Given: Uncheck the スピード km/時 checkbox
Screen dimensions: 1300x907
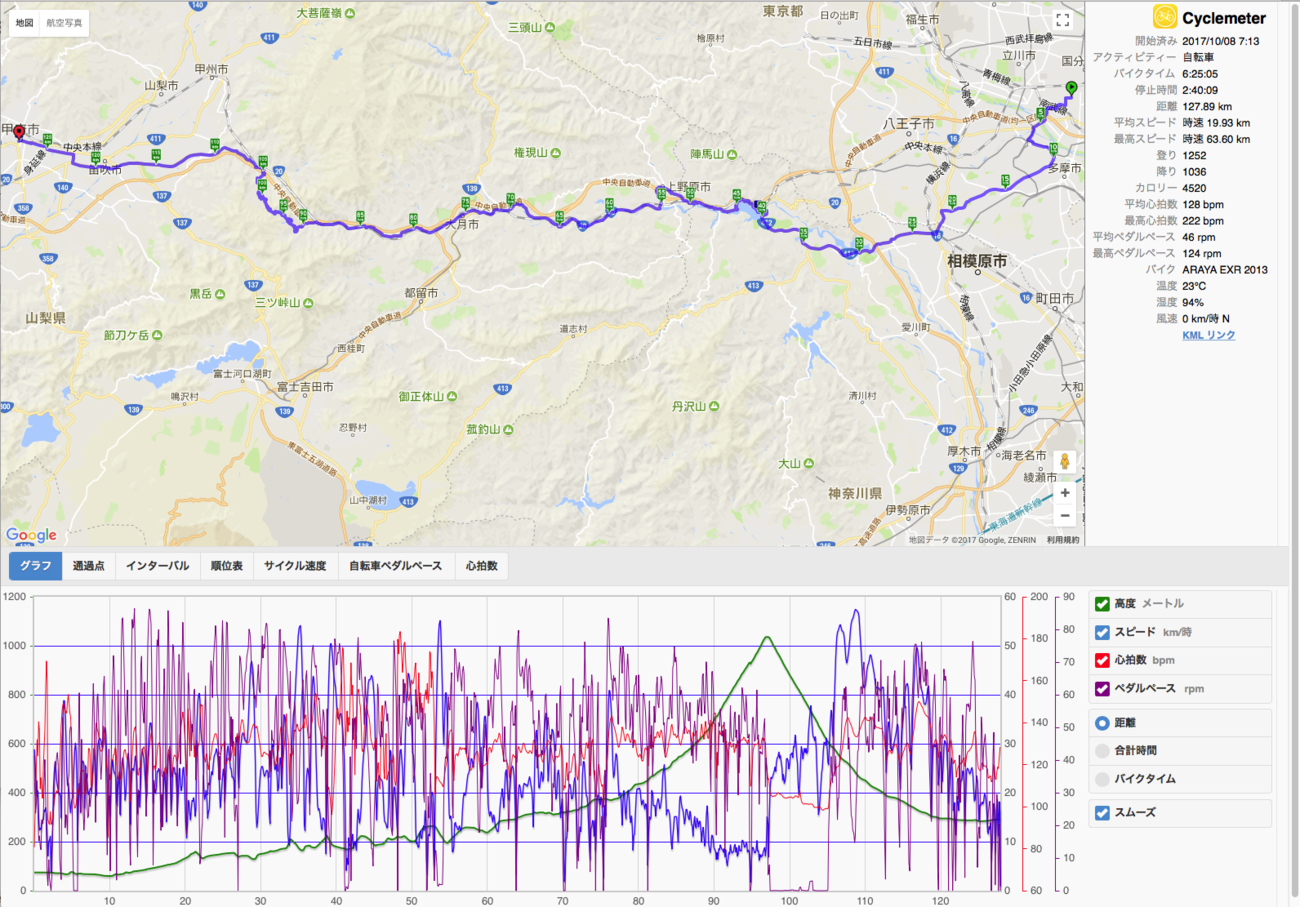Looking at the screenshot, I should (1102, 632).
